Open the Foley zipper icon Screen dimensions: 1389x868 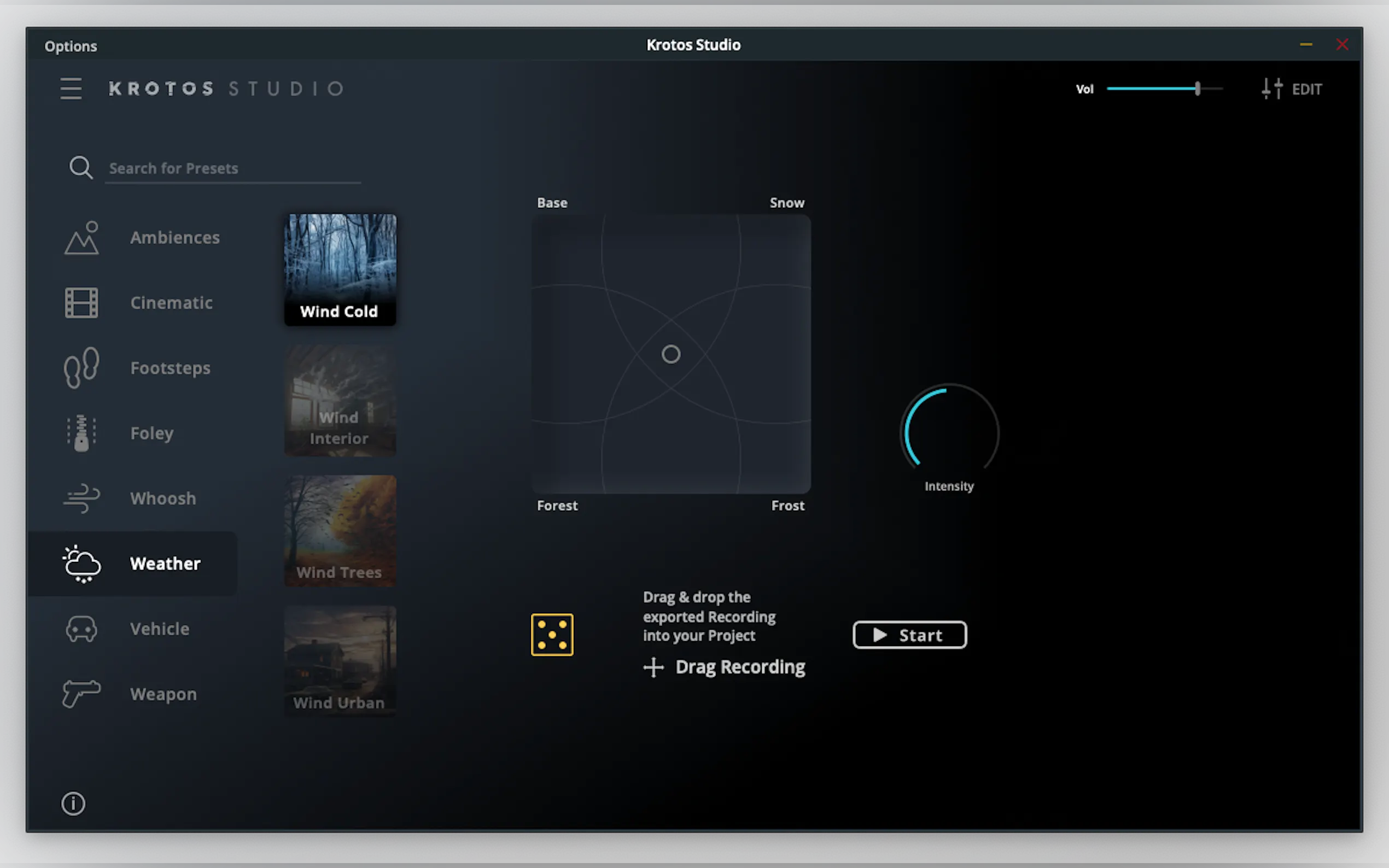point(81,433)
